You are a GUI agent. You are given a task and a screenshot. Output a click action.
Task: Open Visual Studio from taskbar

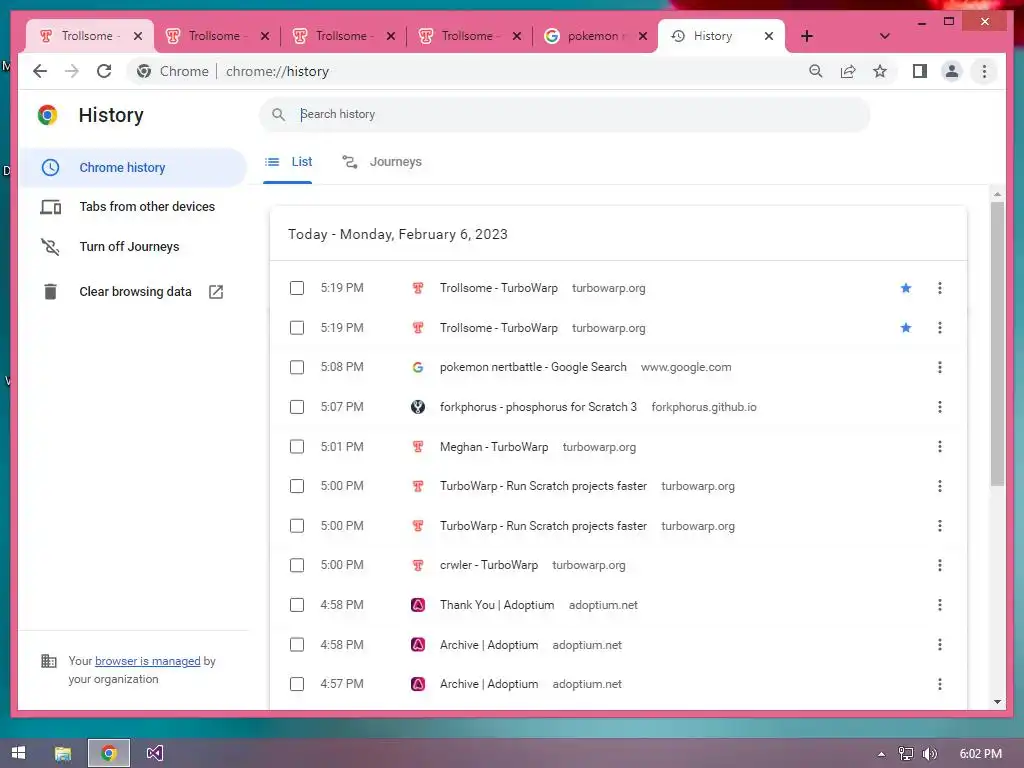point(155,754)
